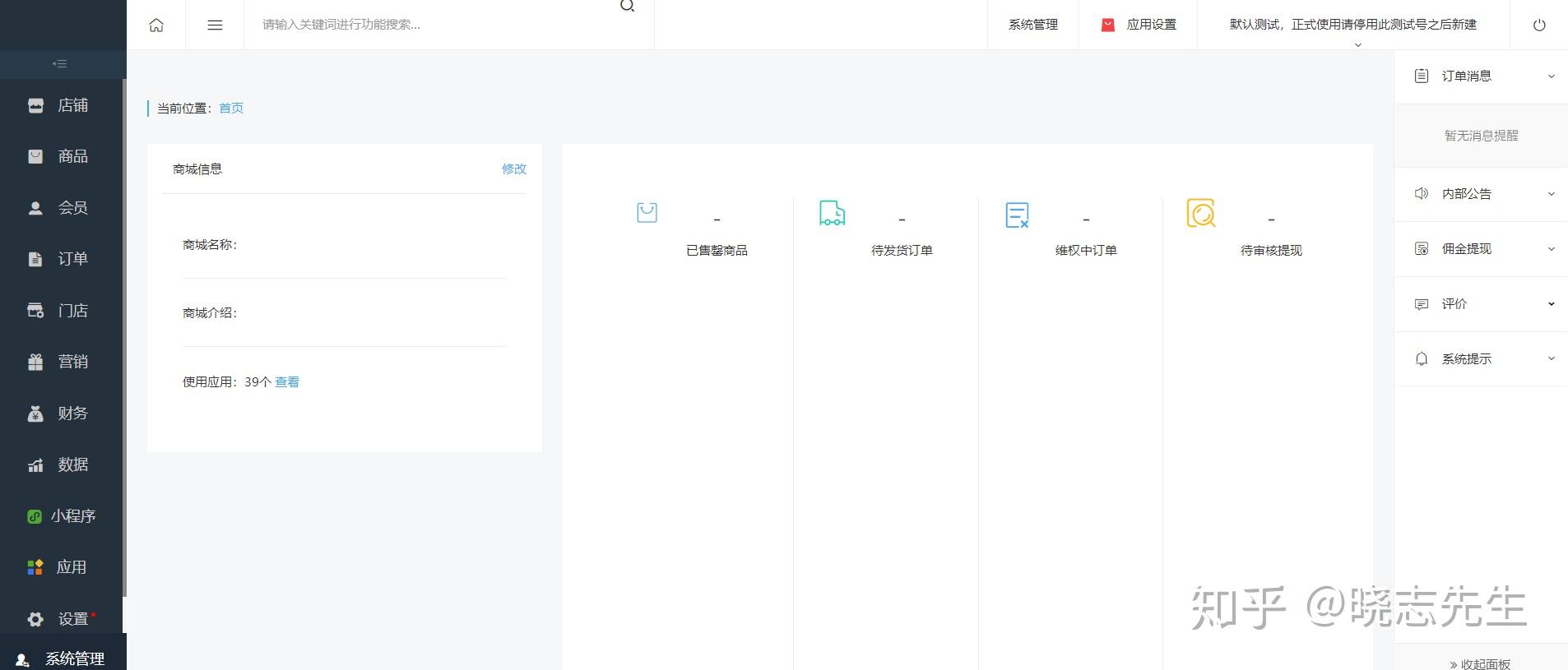This screenshot has width=1568, height=670.
Task: Expand the 内部公告 panel chevron
Action: tap(1552, 194)
